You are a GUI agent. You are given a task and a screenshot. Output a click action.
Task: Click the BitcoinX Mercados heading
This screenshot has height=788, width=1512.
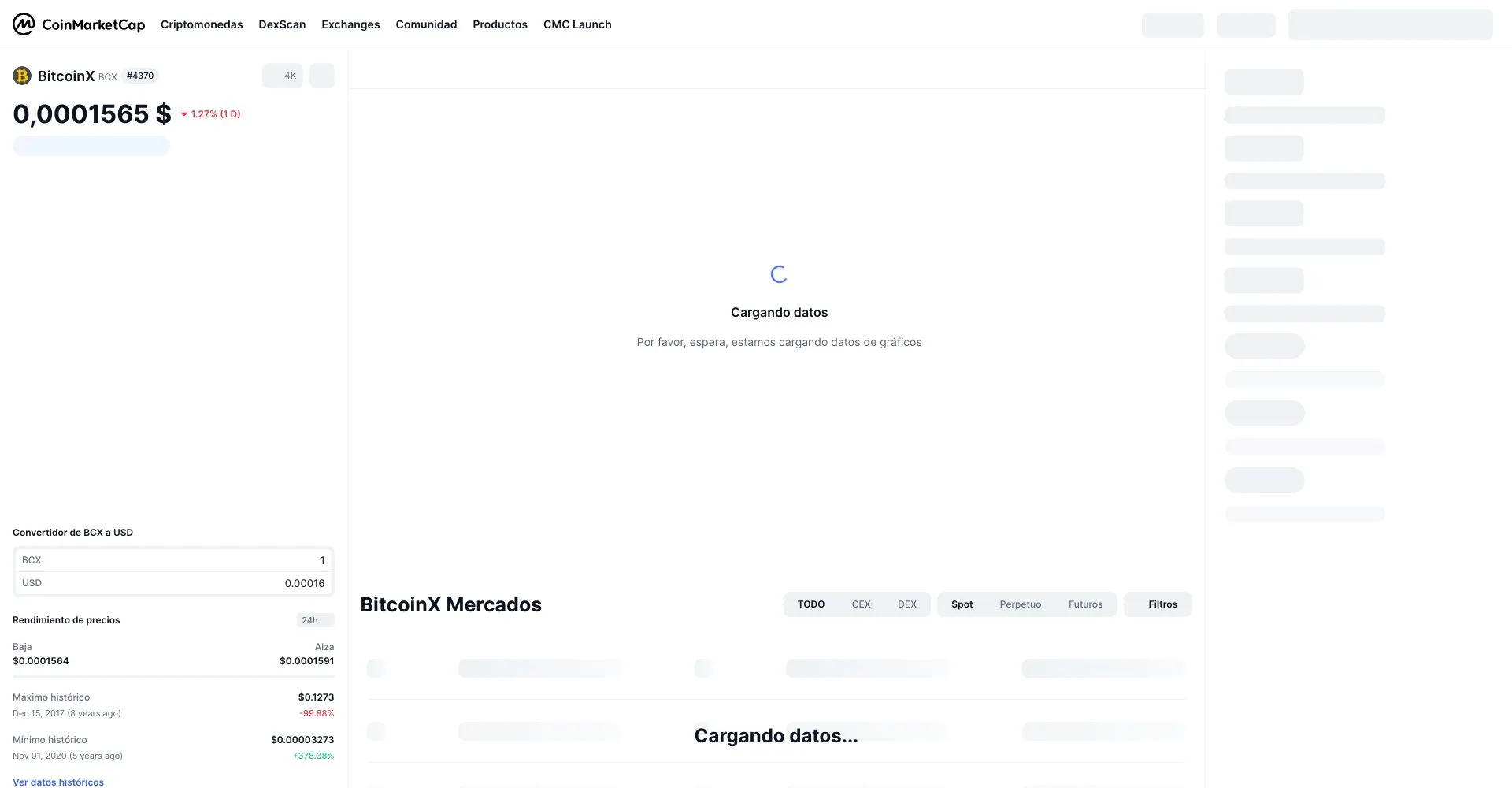click(450, 604)
